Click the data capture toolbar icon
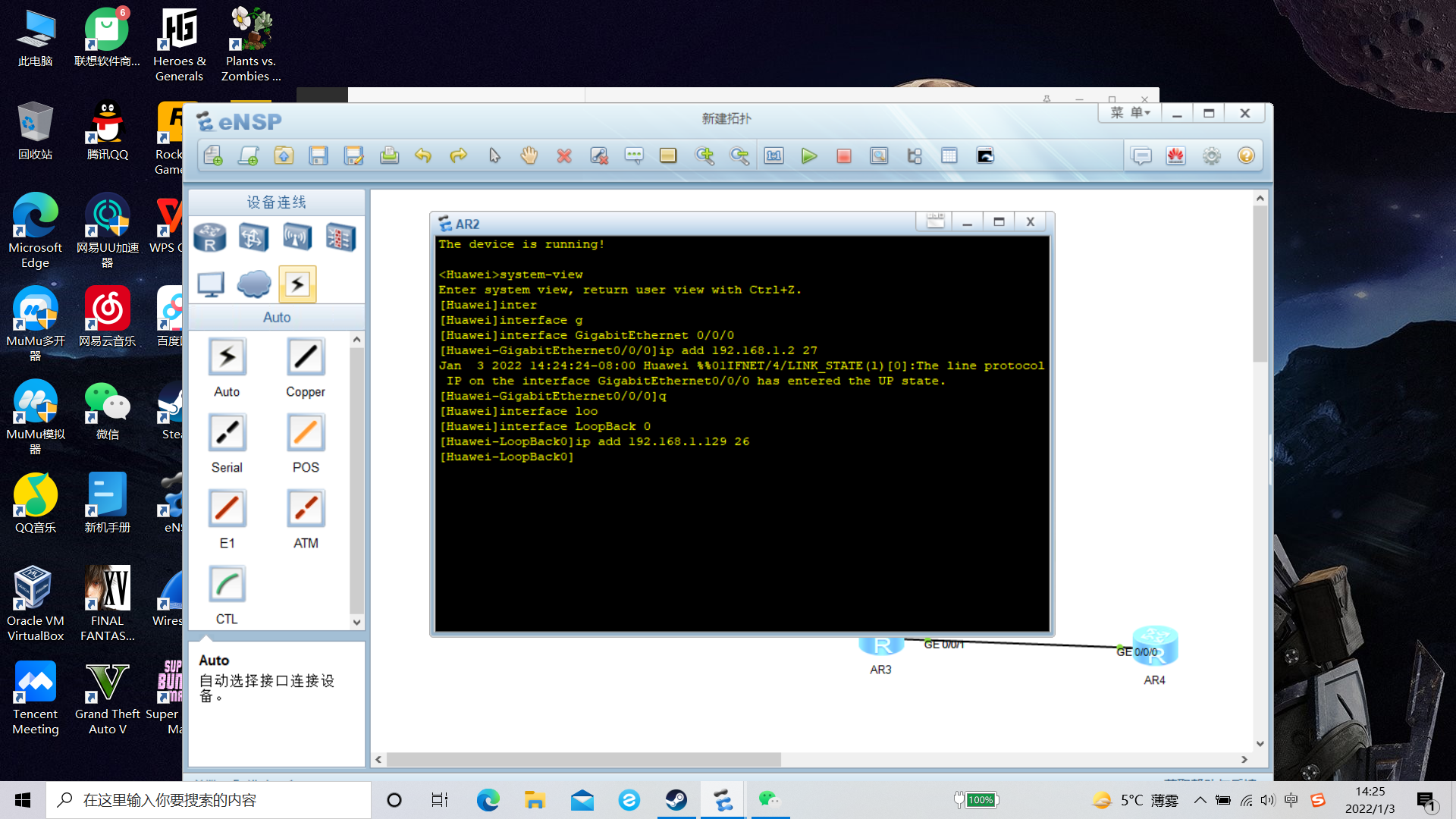1456x819 pixels. 879,155
